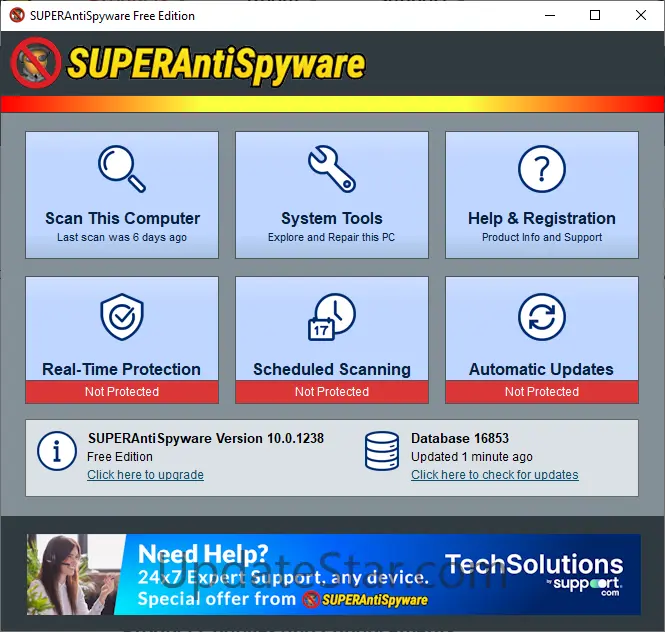Open the TechSolutions support banner ad

pos(334,574)
